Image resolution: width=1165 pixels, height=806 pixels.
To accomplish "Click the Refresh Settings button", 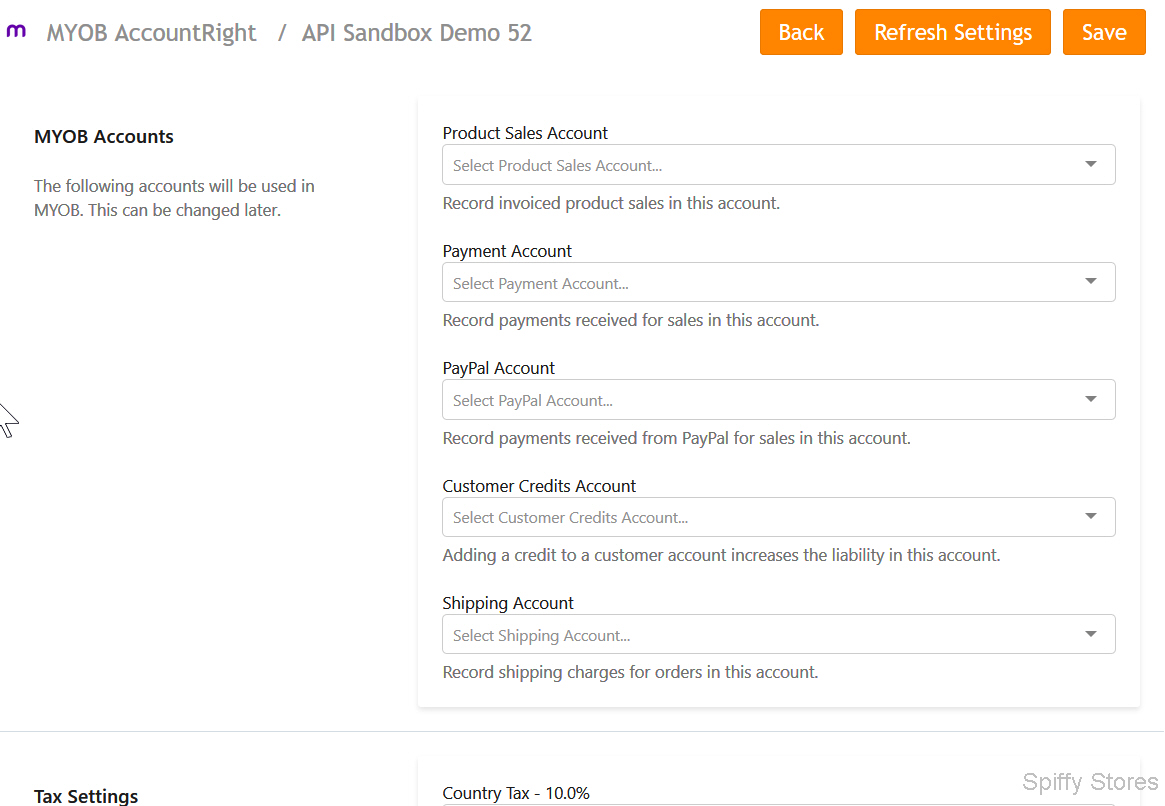I will tap(953, 32).
